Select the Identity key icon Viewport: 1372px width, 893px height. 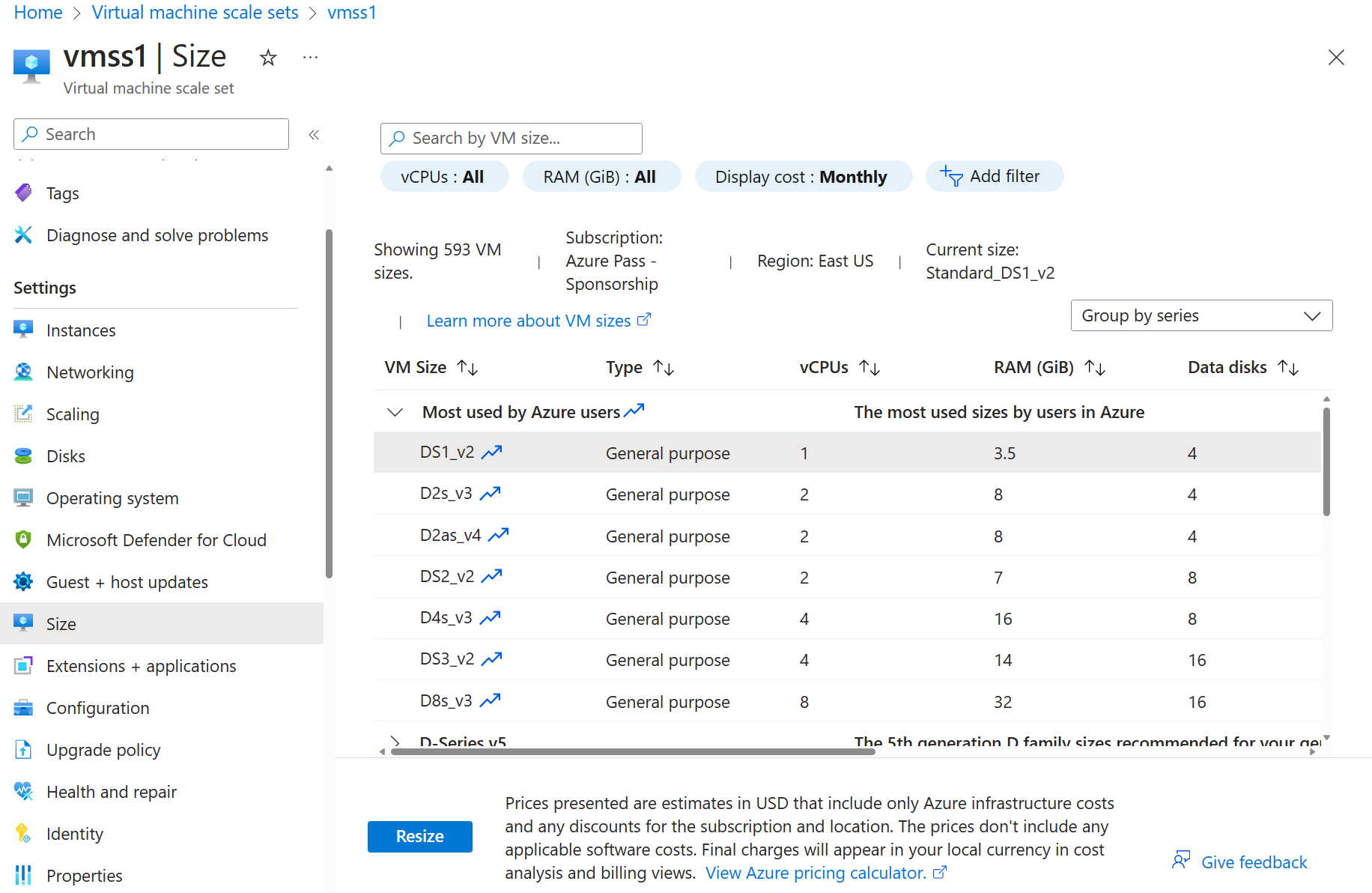point(23,833)
